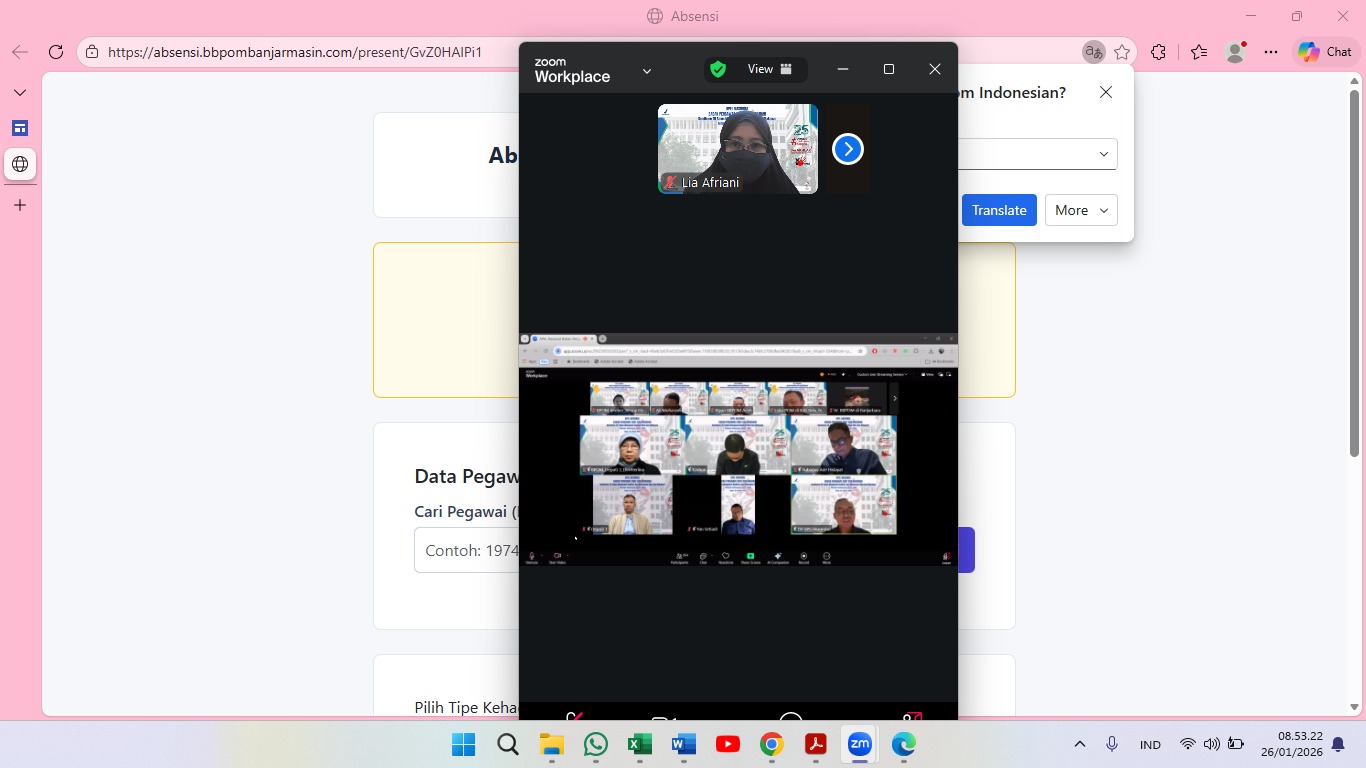Select the Absensi globe tab in sidebar

20,164
